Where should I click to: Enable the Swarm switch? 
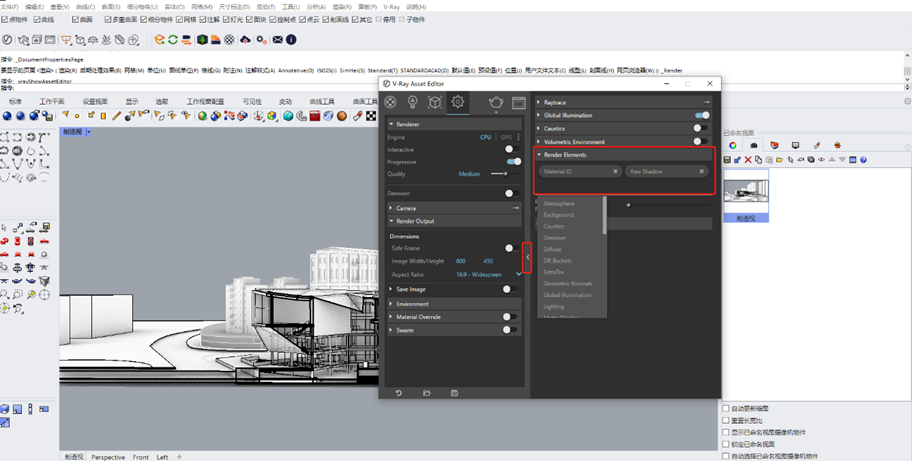point(510,330)
